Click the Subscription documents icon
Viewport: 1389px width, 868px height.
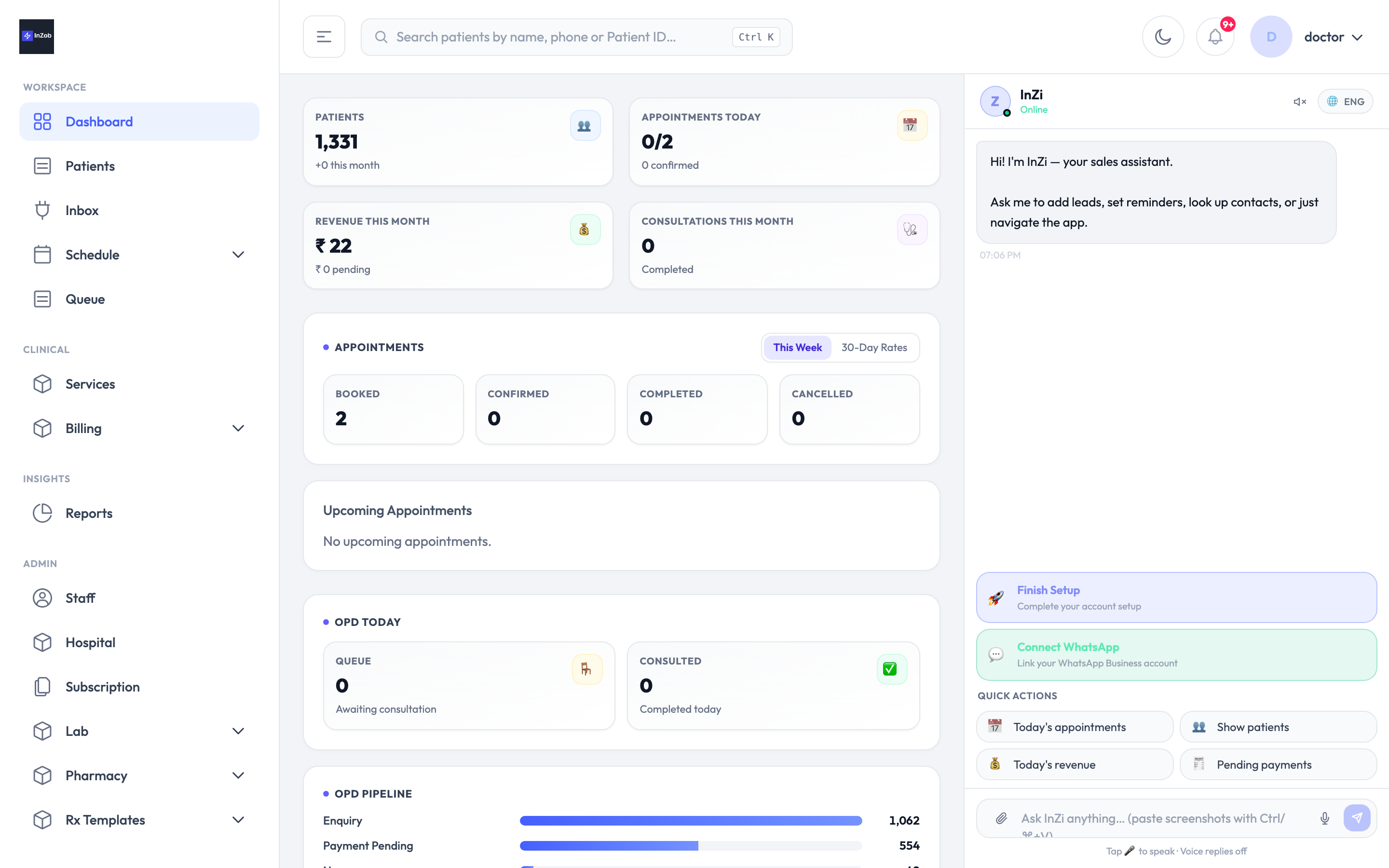coord(42,687)
